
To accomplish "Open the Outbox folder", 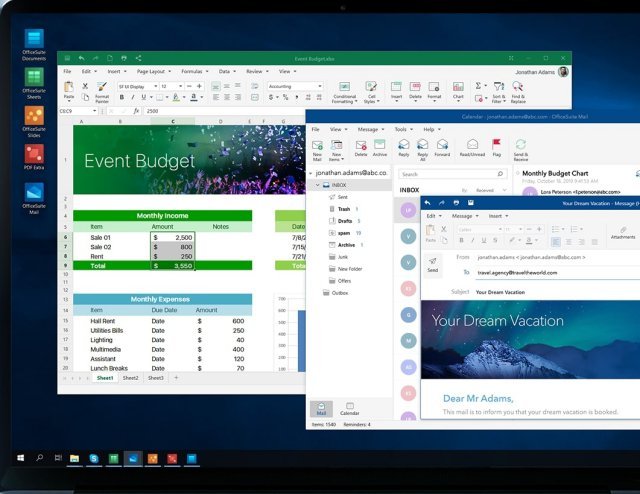I will tap(336, 293).
